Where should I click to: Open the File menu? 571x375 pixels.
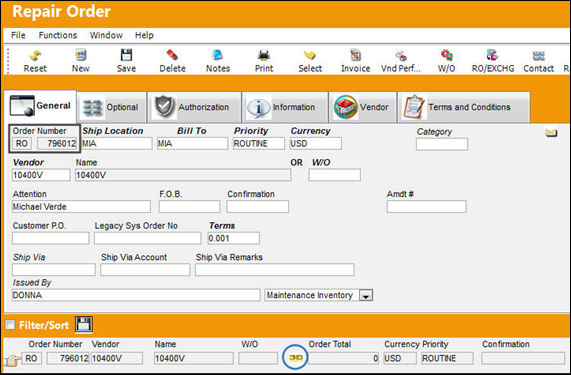pyautogui.click(x=18, y=35)
